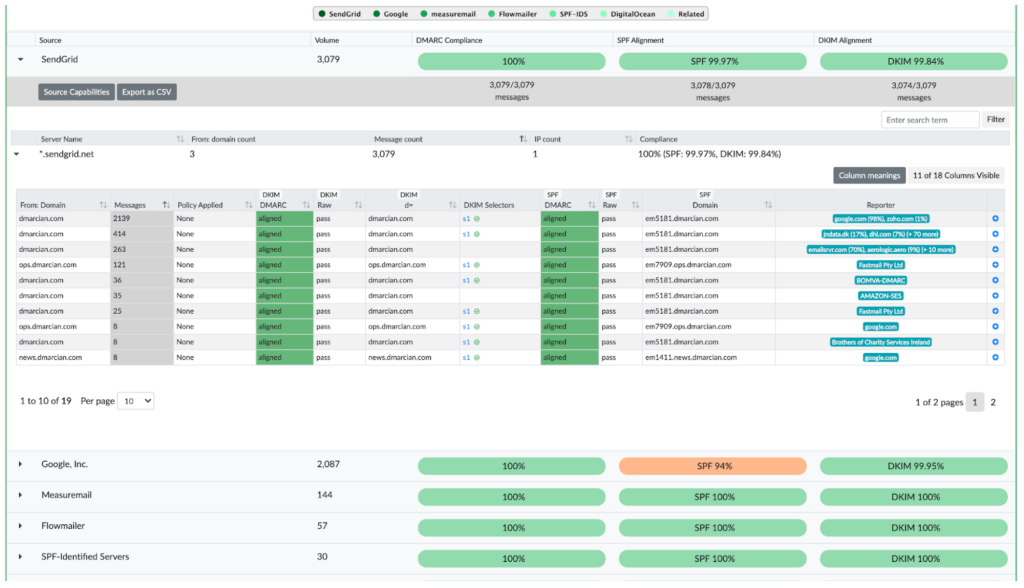Sort by Message count column
This screenshot has height=588, width=1024.
click(522, 139)
